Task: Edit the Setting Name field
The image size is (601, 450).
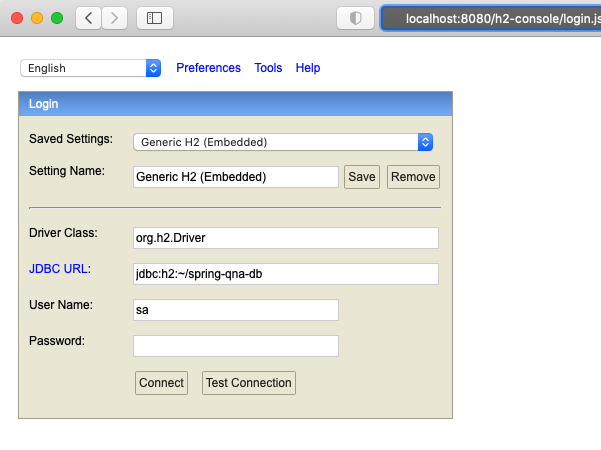Action: coord(236,177)
